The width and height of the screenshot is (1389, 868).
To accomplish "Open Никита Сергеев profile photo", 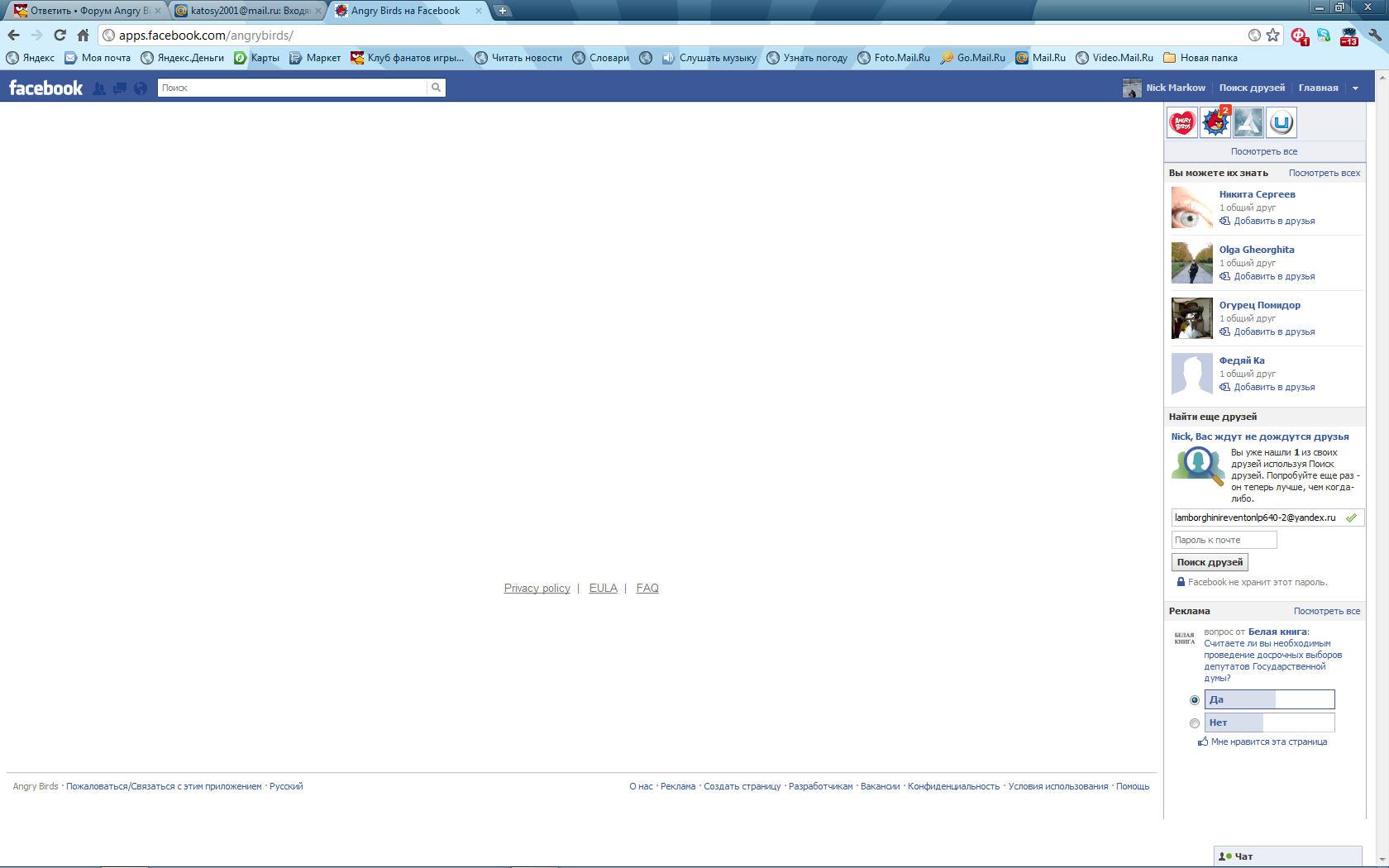I will click(x=1191, y=207).
